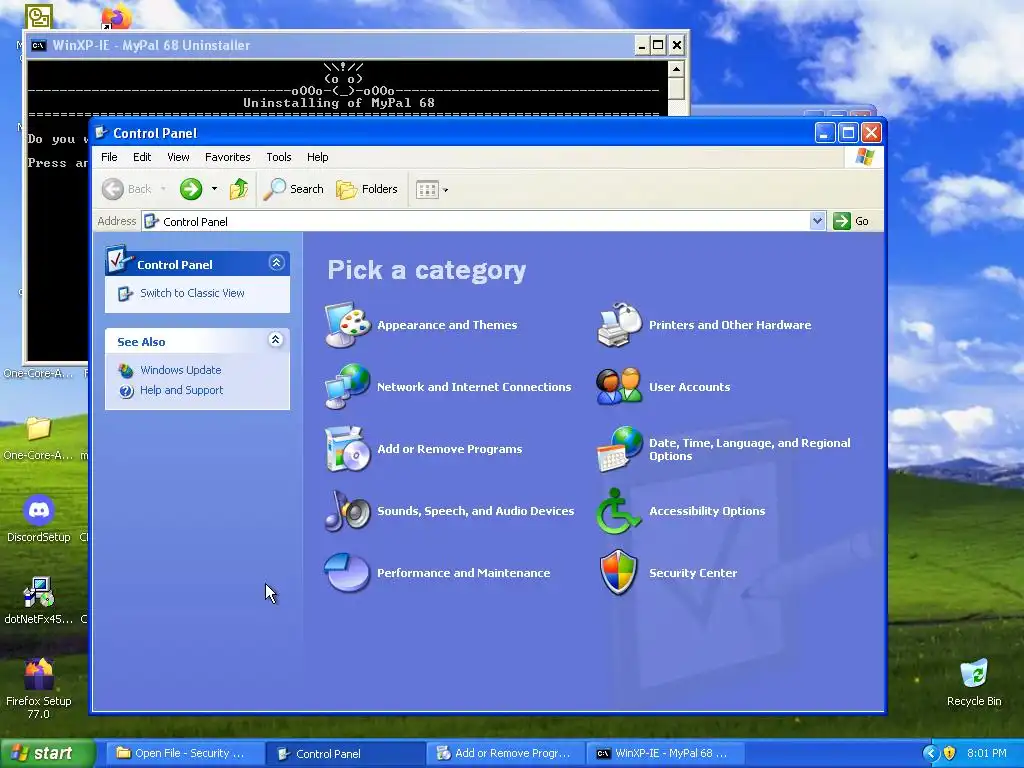Open the Appearance and Themes category icon
1024x768 pixels.
click(x=347, y=325)
